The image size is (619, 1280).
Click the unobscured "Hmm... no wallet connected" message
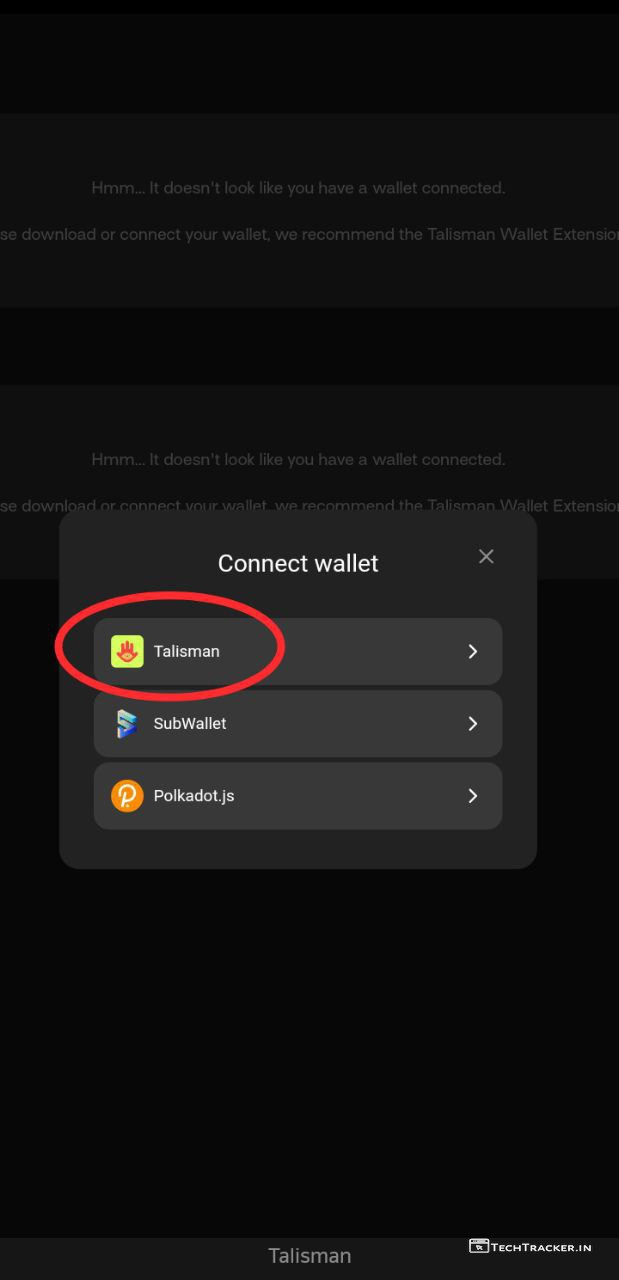click(298, 187)
